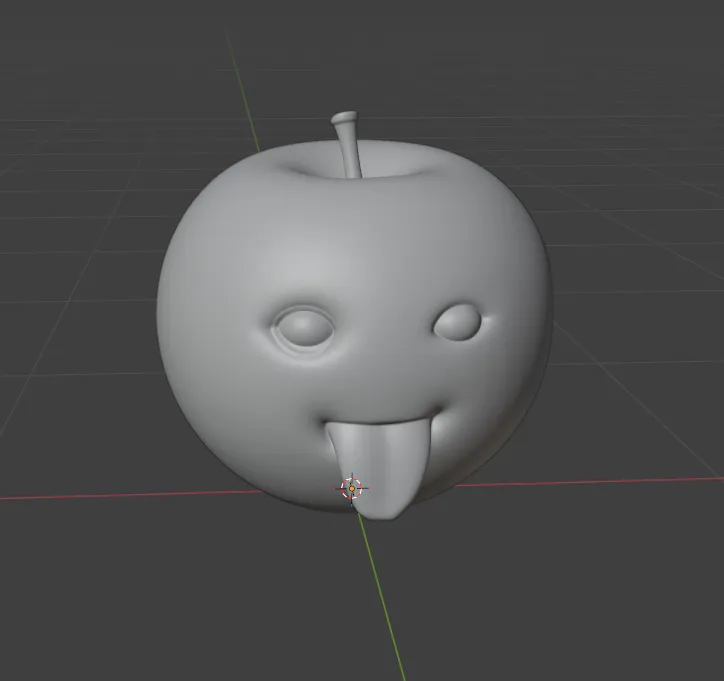Click empty grid area in top-right corner
Screen dimensions: 724x681
(x=650, y=60)
